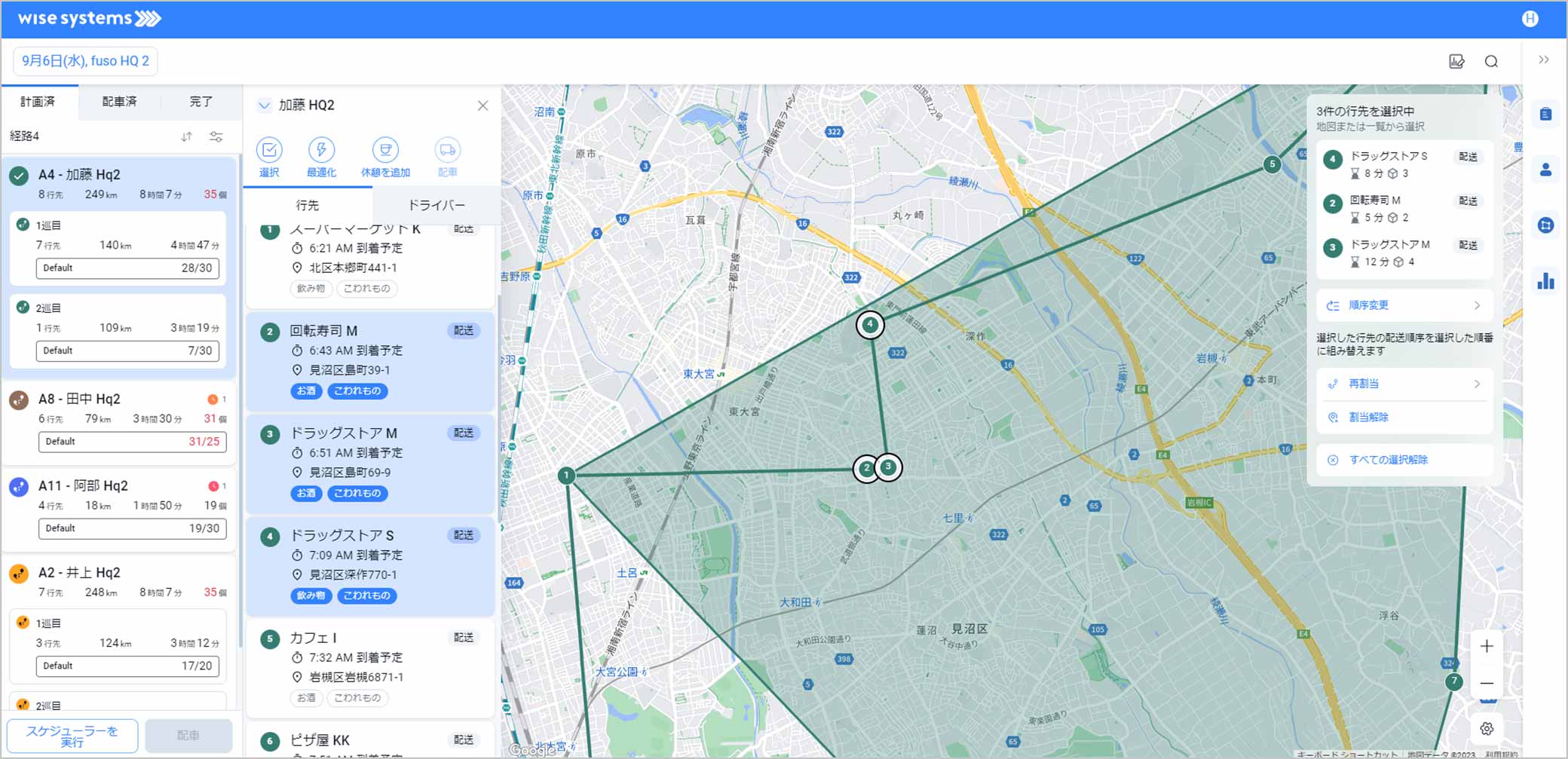The height and width of the screenshot is (759, 1568).
Task: Click the 休憩を追加 add break icon
Action: tap(385, 151)
